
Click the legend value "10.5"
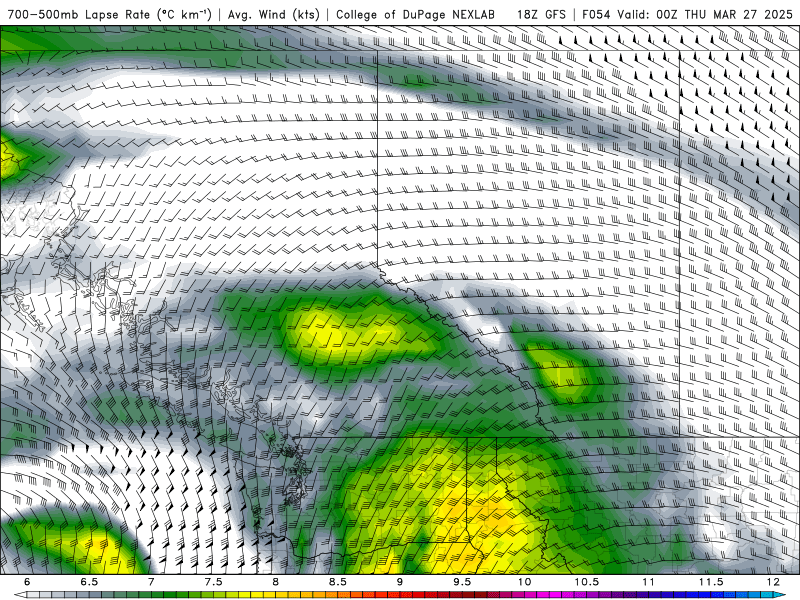tap(586, 582)
